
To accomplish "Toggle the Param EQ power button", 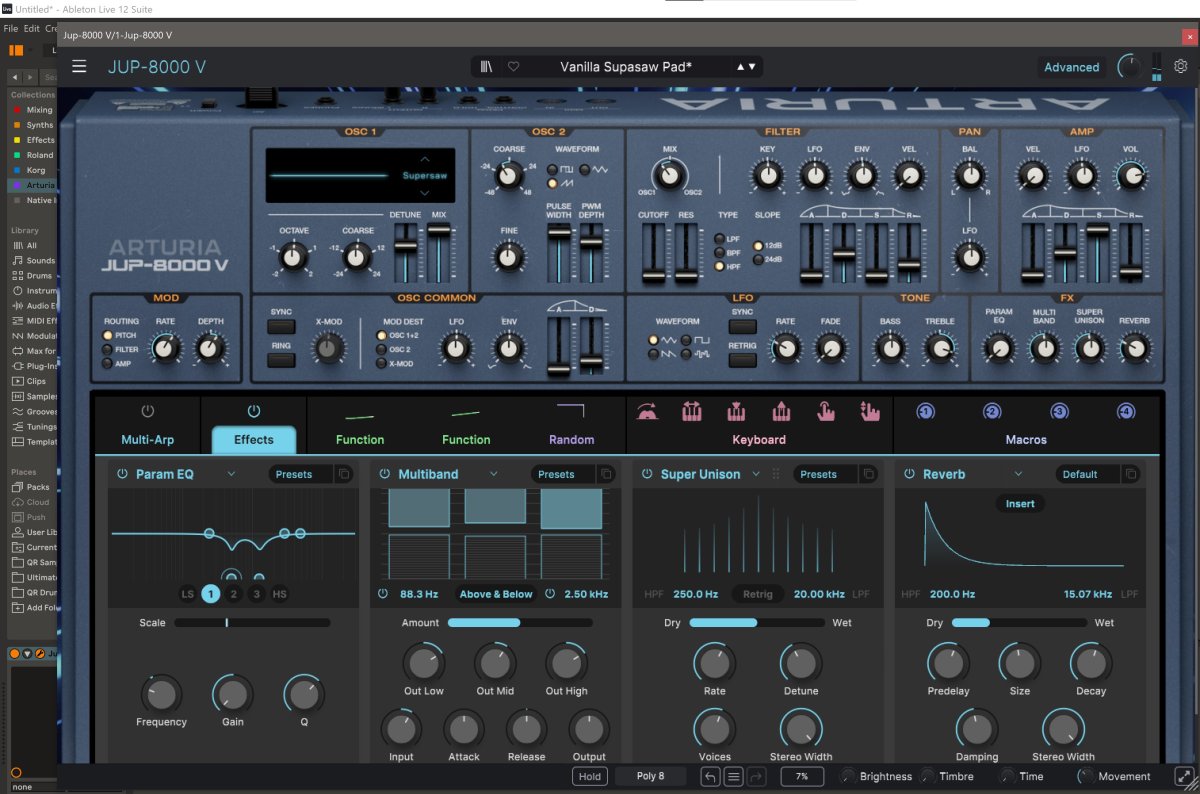I will point(122,474).
